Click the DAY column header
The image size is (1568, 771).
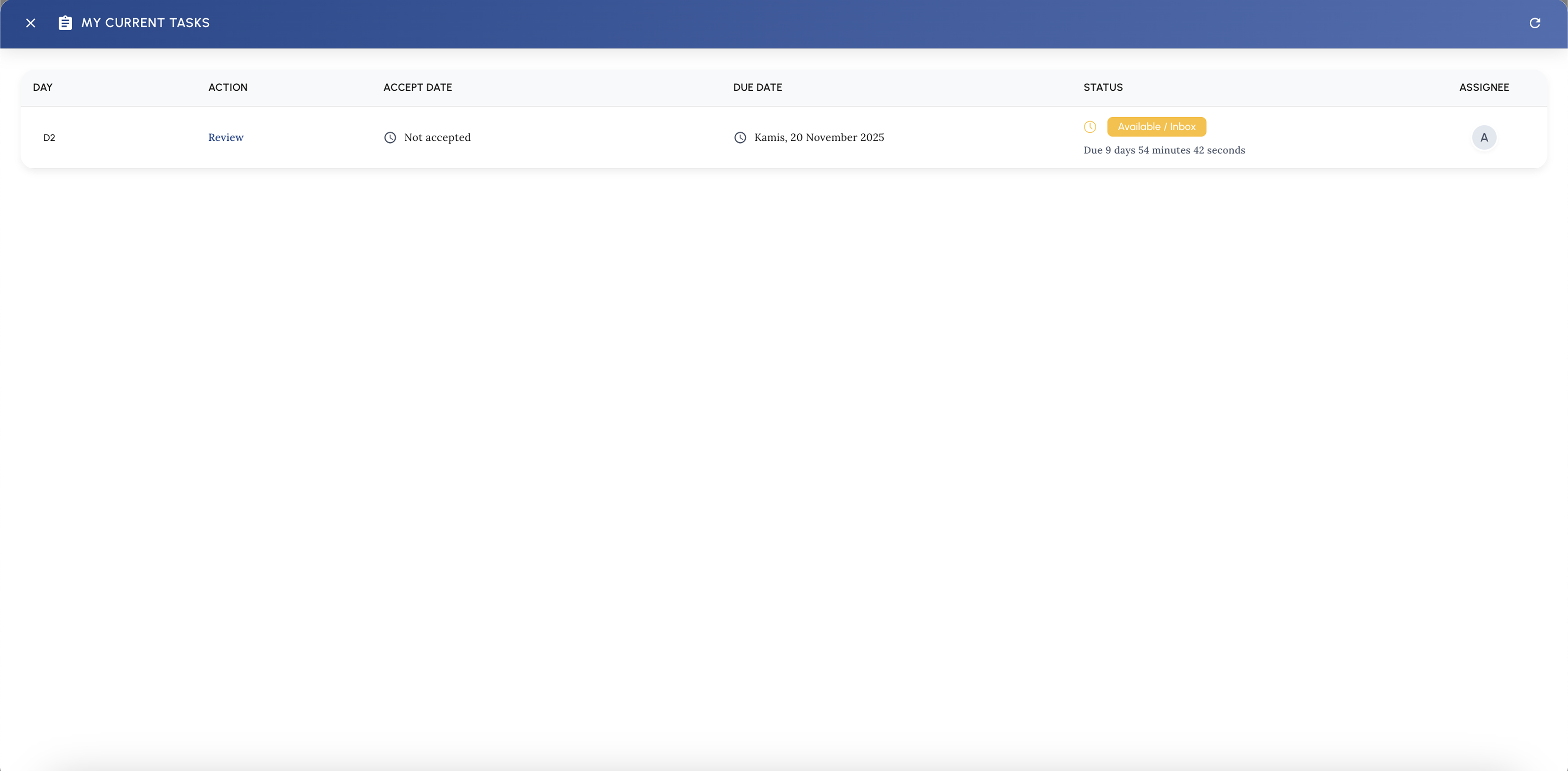[x=43, y=88]
